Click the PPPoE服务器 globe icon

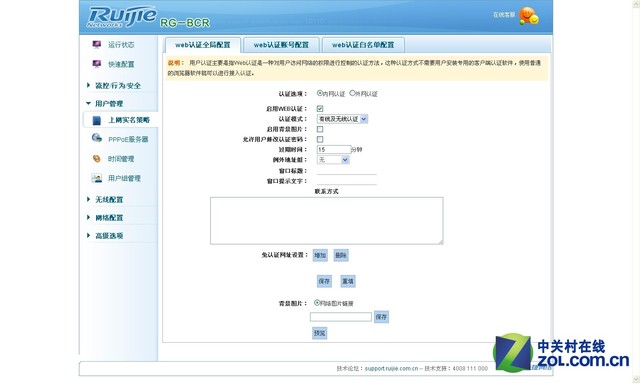coord(97,138)
